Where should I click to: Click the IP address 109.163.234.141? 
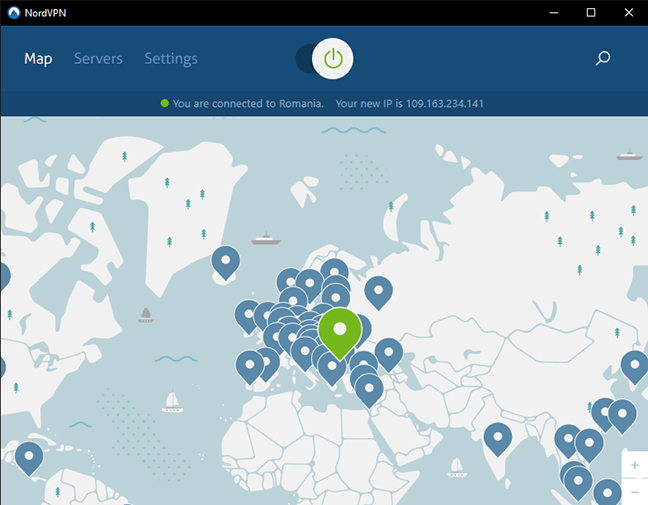pos(445,103)
